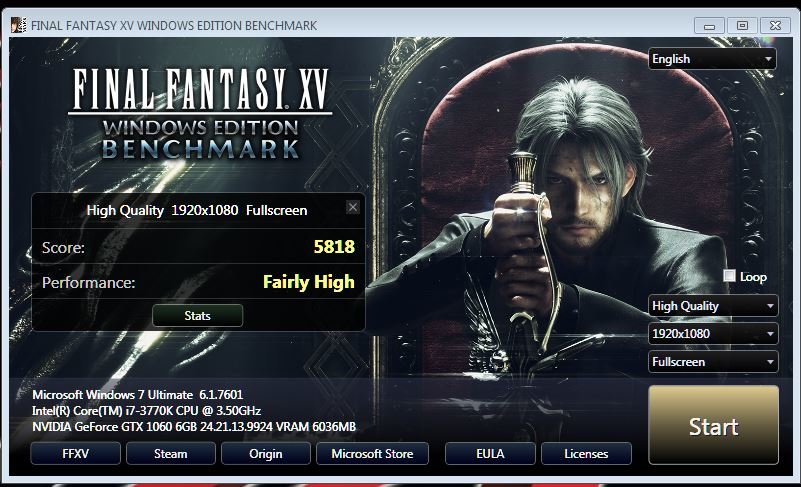Image resolution: width=801 pixels, height=487 pixels.
Task: Open the Origin store page
Action: point(266,453)
